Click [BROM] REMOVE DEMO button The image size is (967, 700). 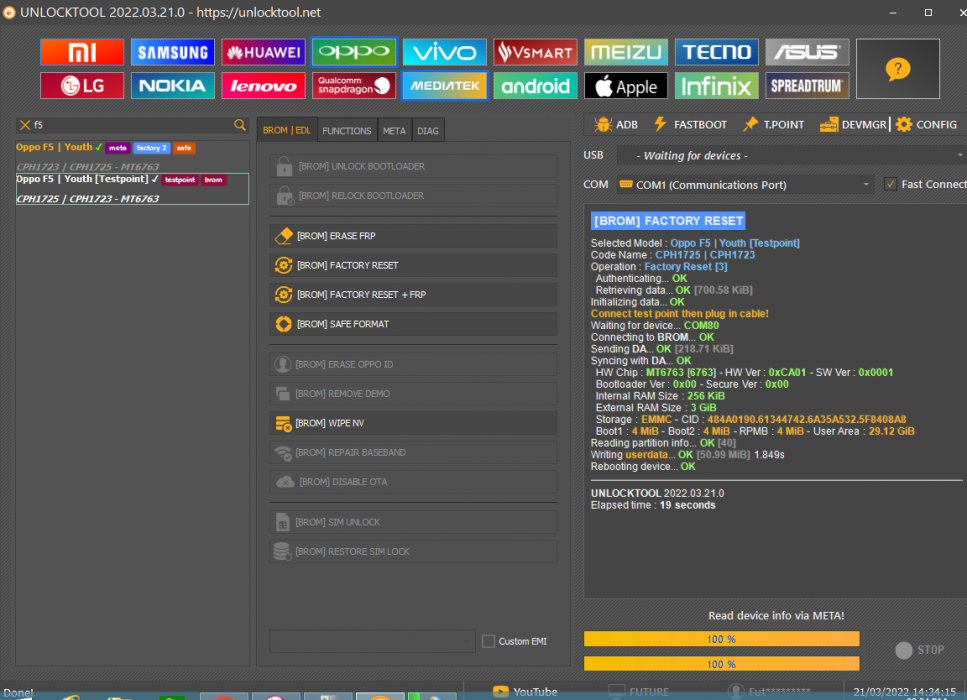click(x=413, y=393)
